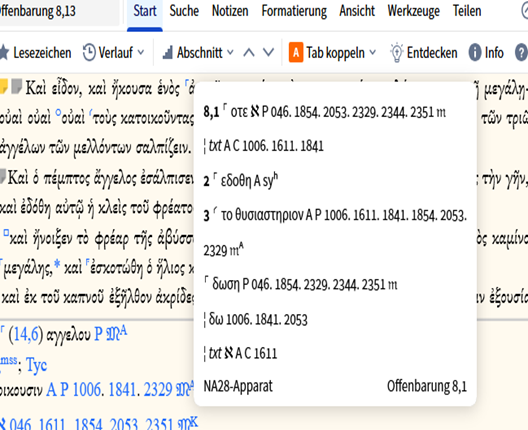Open the Verlauf history clock icon
This screenshot has height=430, width=528.
(89, 53)
